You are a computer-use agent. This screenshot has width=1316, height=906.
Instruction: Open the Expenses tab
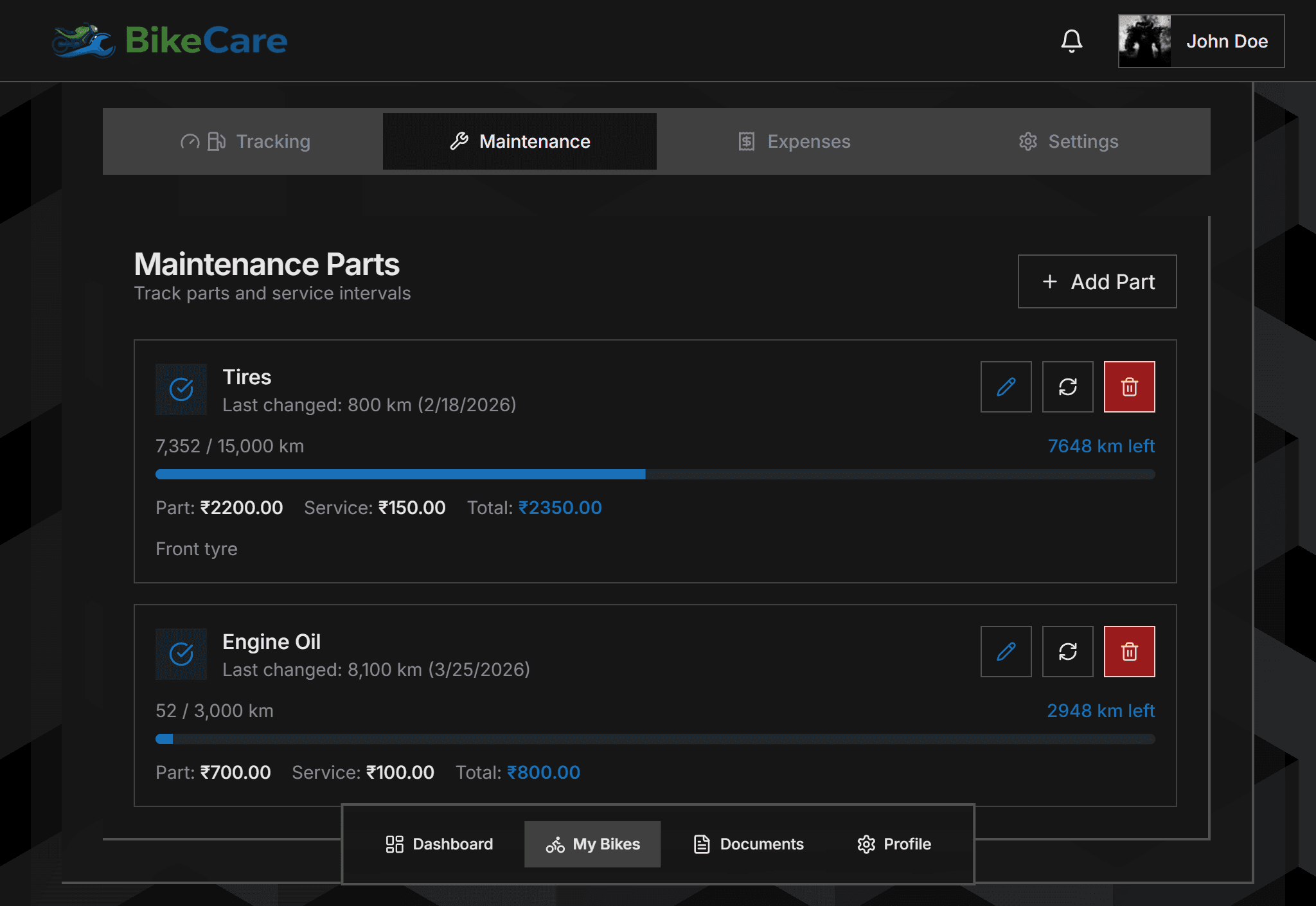point(794,141)
